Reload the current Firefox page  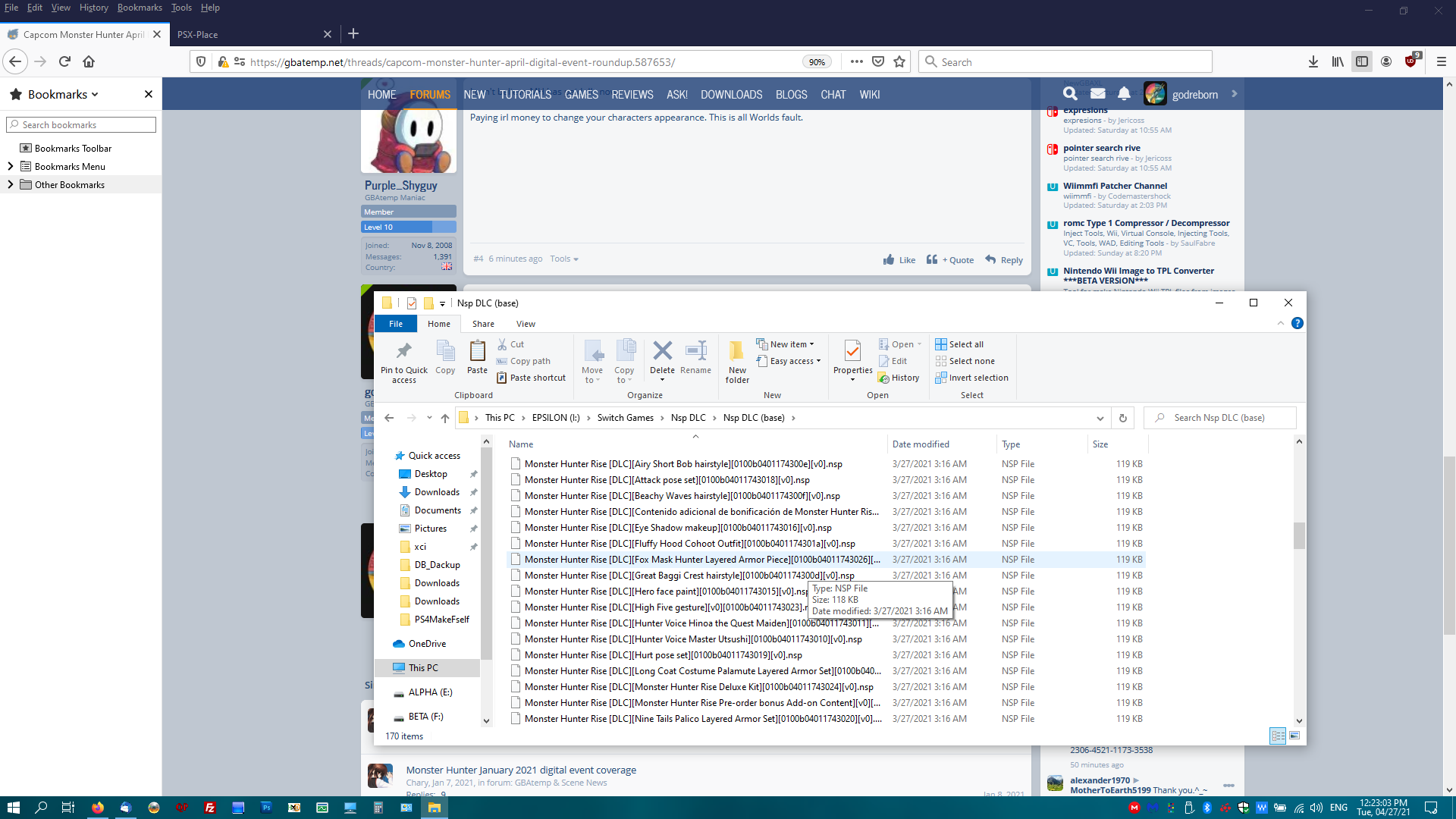click(x=64, y=61)
